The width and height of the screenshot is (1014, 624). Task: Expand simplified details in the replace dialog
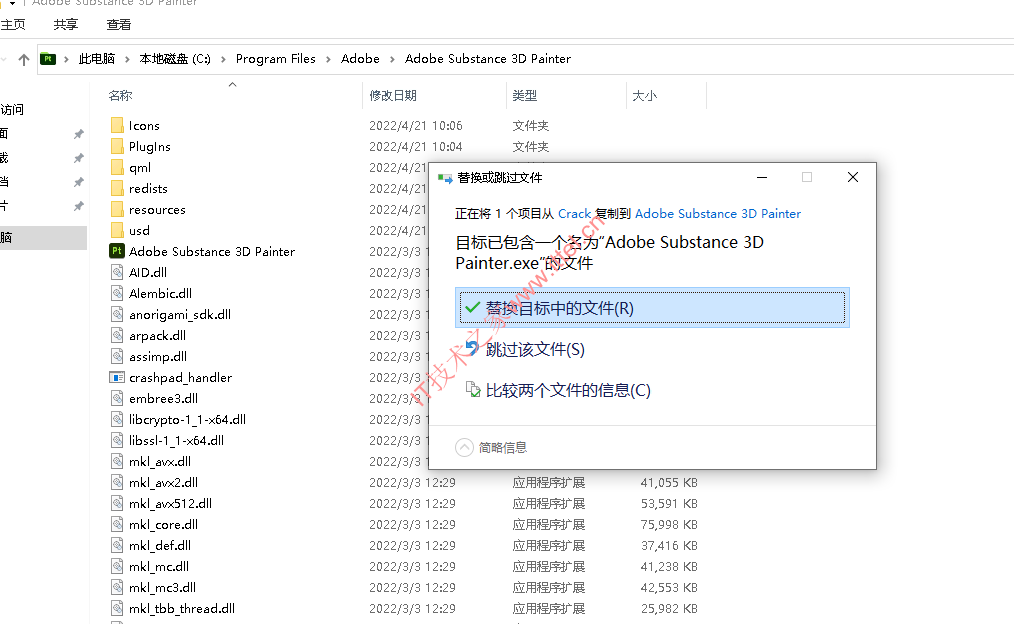pyautogui.click(x=464, y=447)
